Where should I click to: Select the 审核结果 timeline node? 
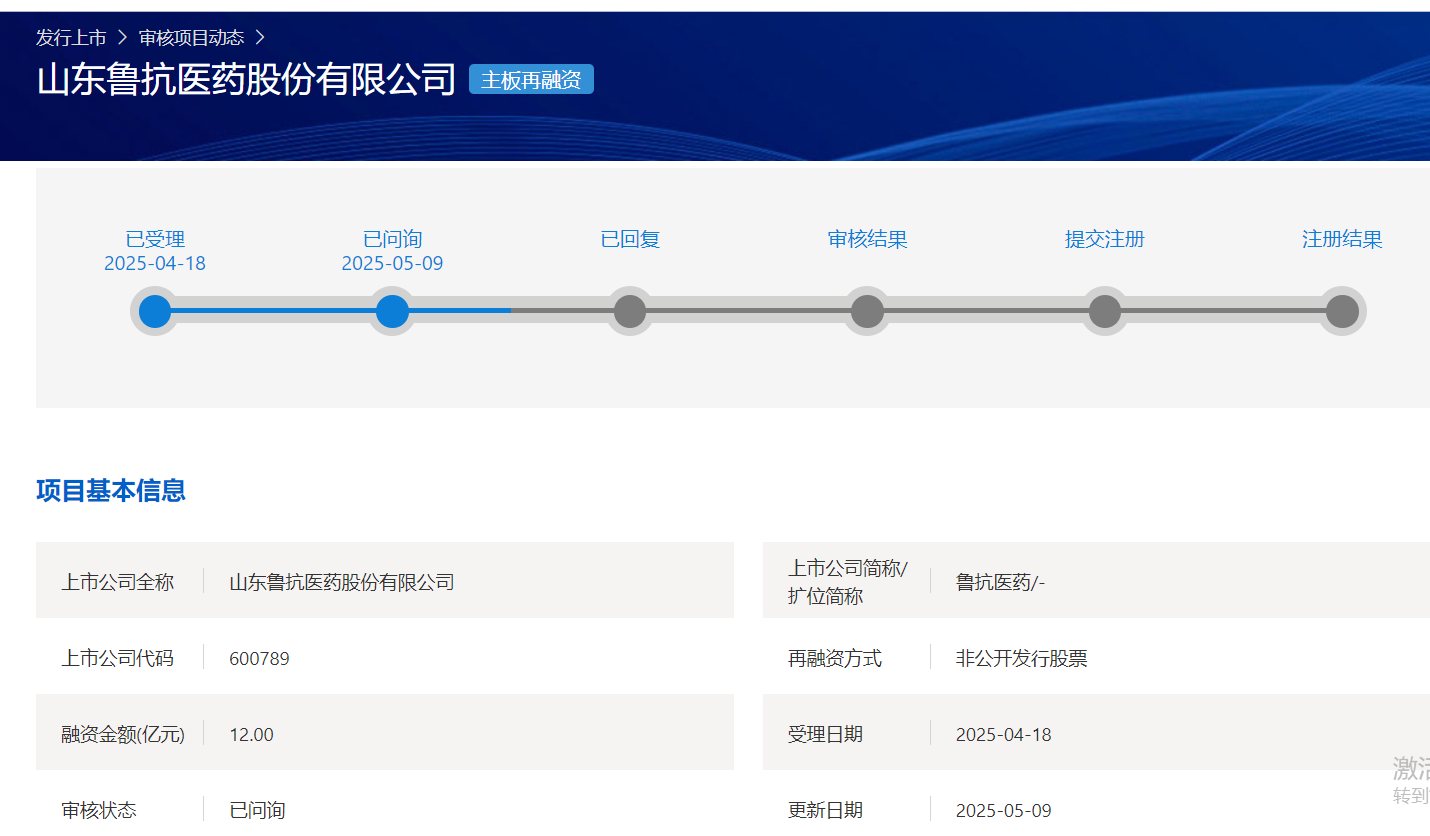click(867, 311)
